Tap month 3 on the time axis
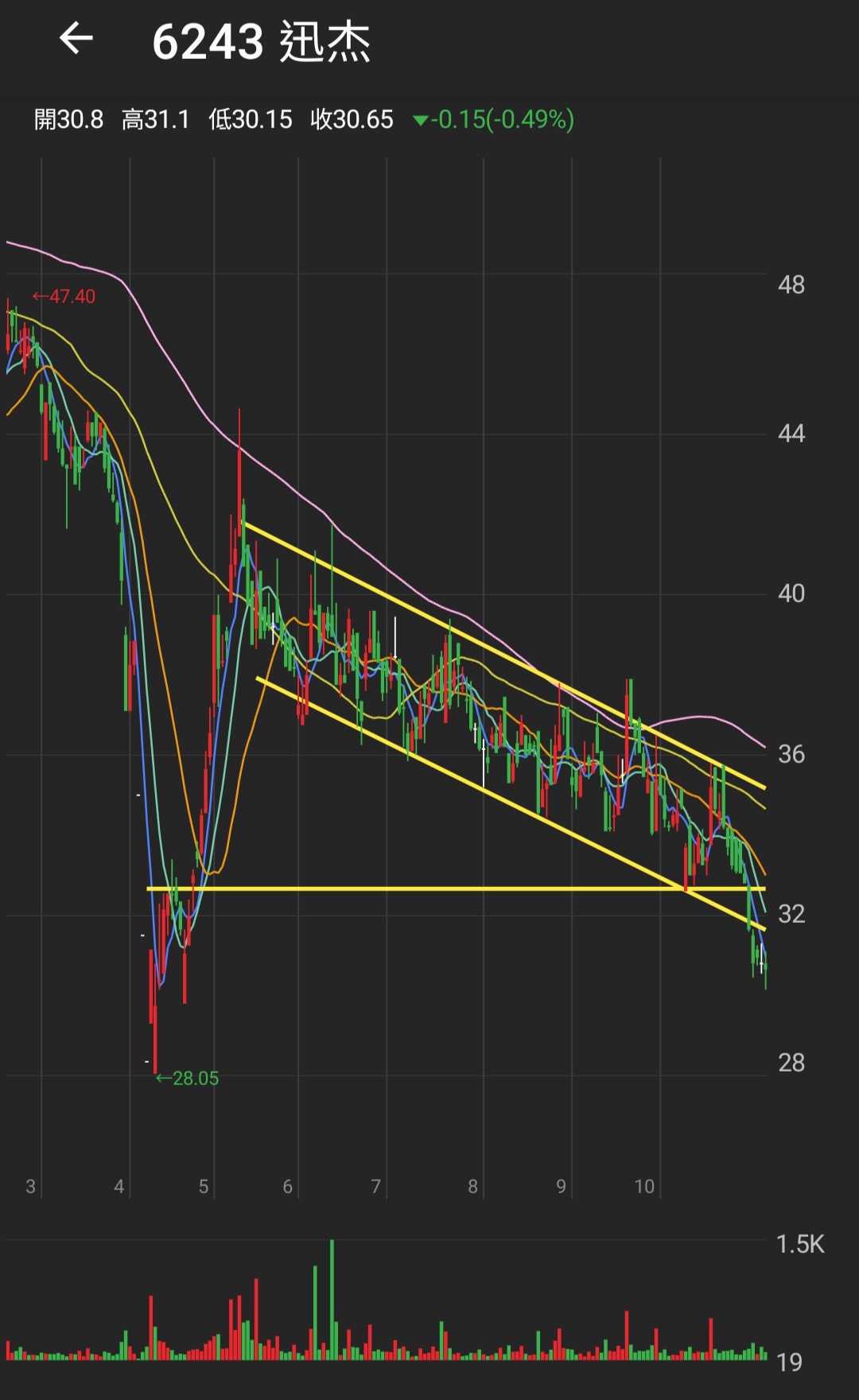The width and height of the screenshot is (859, 1400). (30, 1186)
